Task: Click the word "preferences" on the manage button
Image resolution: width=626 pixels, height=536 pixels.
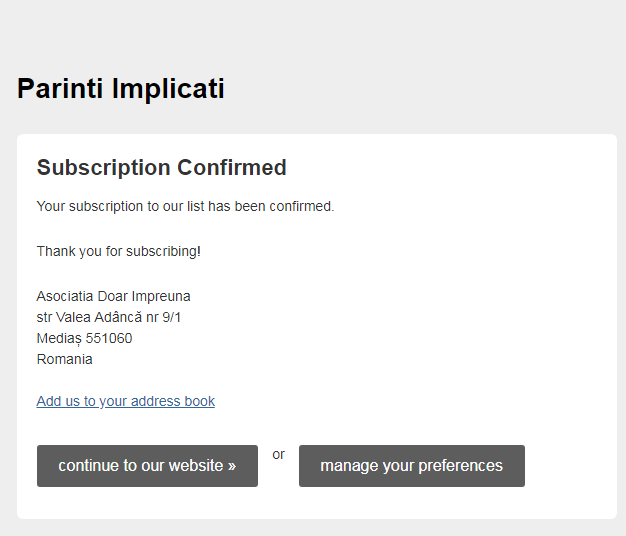Action: [x=461, y=466]
